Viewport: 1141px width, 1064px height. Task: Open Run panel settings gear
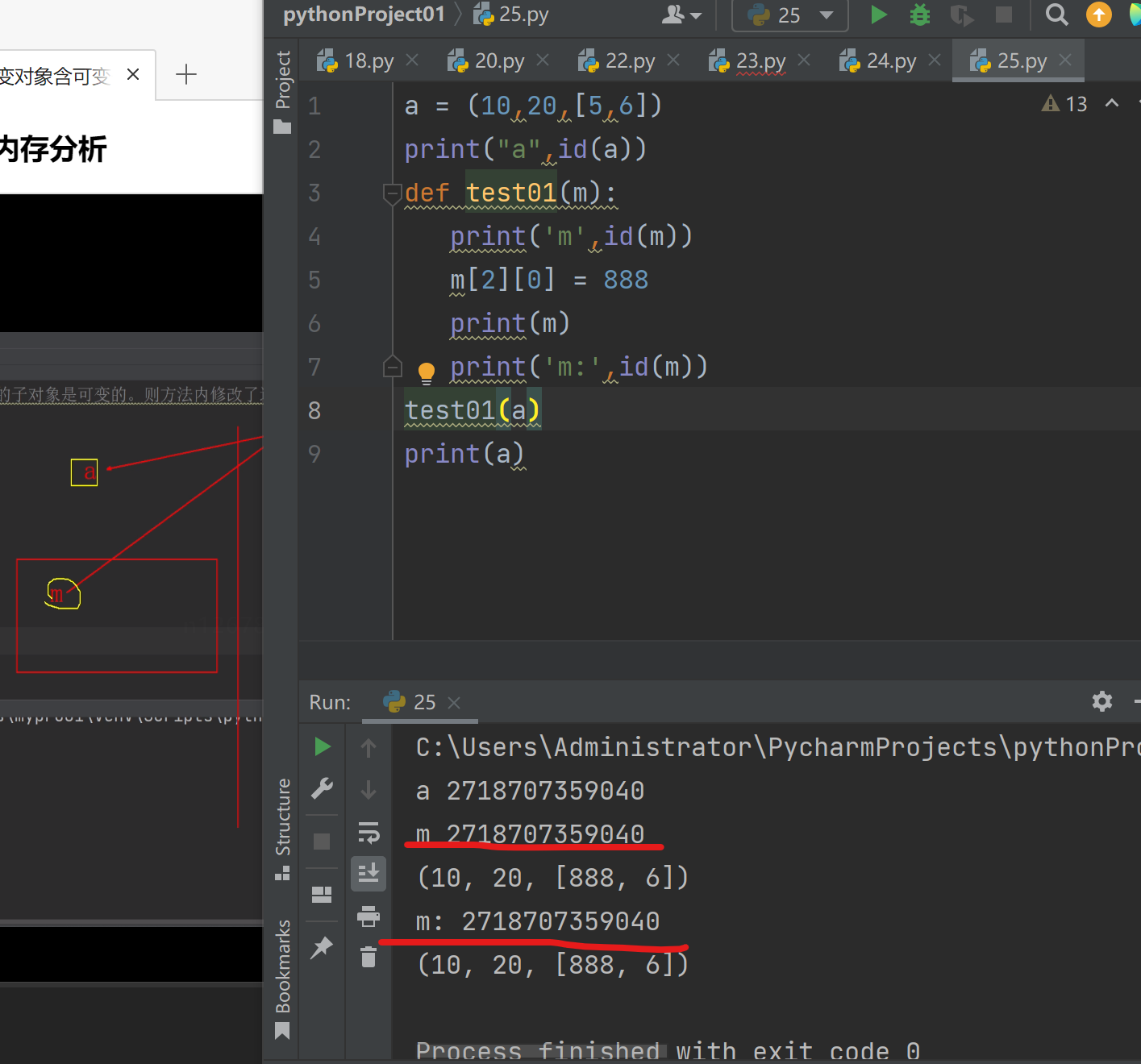coord(1102,701)
